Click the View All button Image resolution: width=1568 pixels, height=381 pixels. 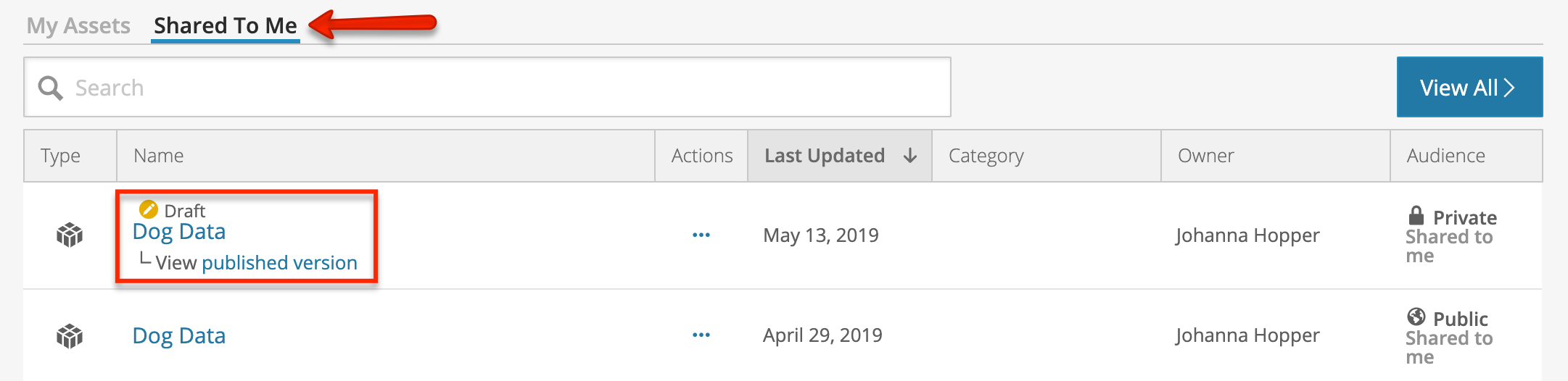tap(1469, 87)
